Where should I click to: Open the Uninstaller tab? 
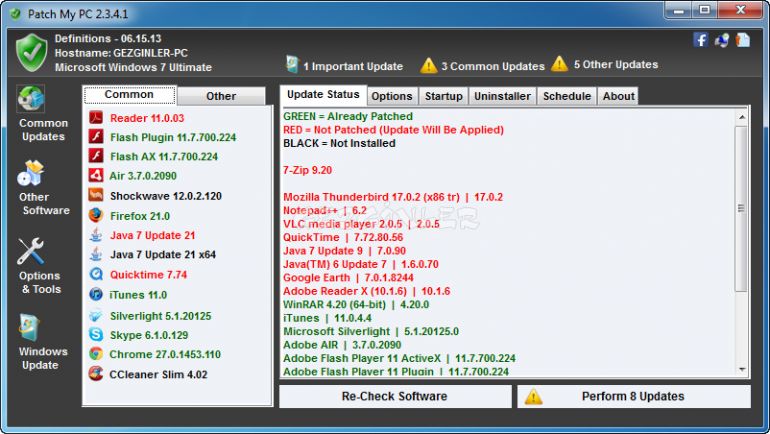click(x=502, y=96)
